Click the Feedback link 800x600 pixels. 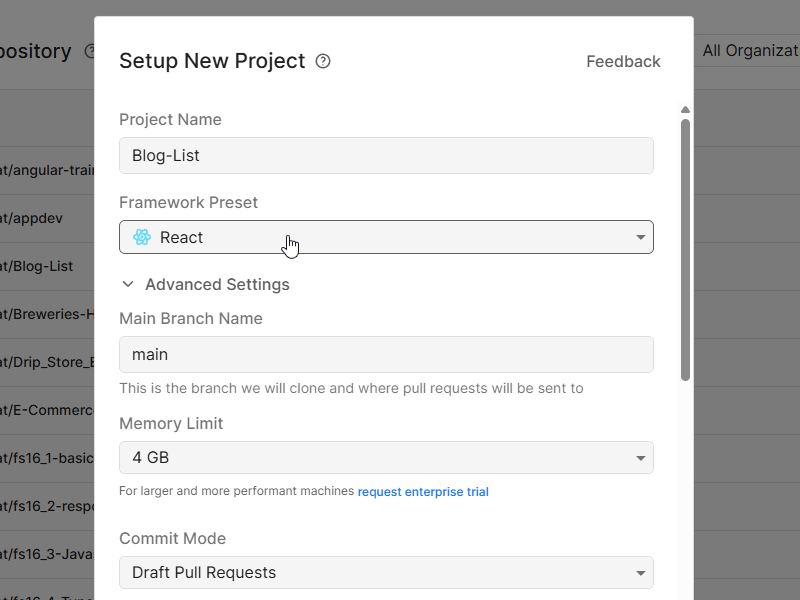[x=623, y=61]
